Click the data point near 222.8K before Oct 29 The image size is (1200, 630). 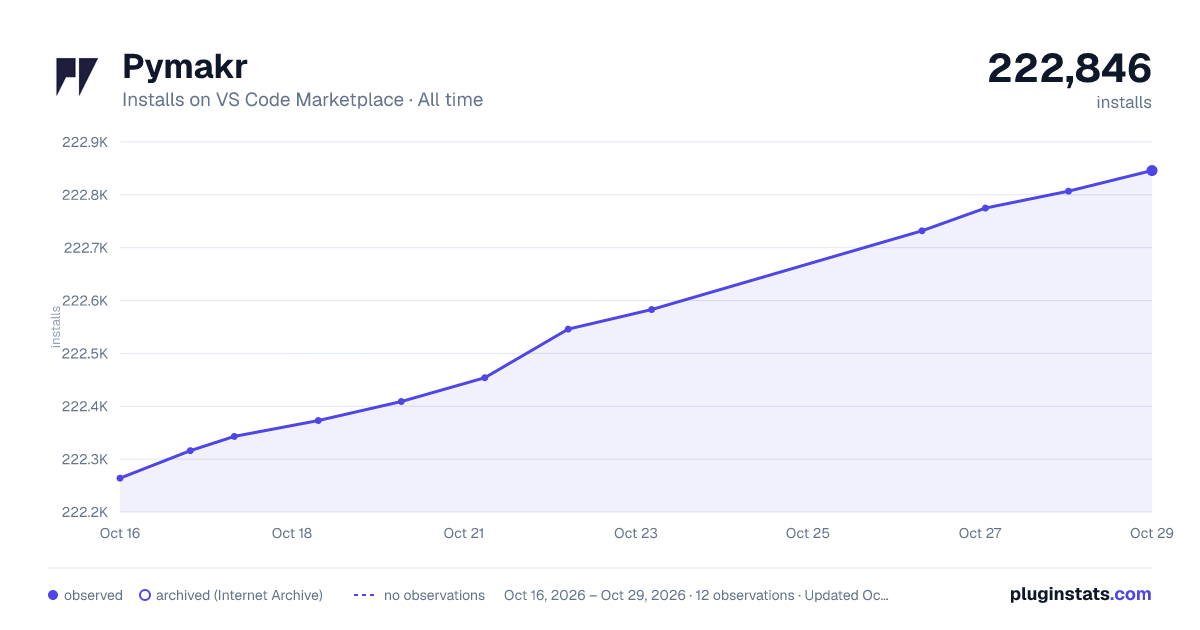pos(1069,191)
